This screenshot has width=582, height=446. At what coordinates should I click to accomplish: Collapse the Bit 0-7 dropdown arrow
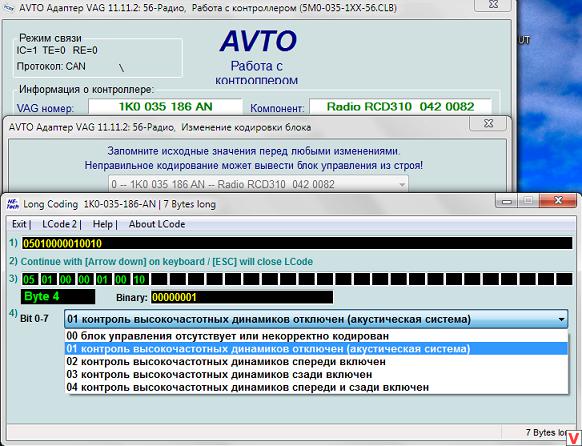[x=560, y=319]
